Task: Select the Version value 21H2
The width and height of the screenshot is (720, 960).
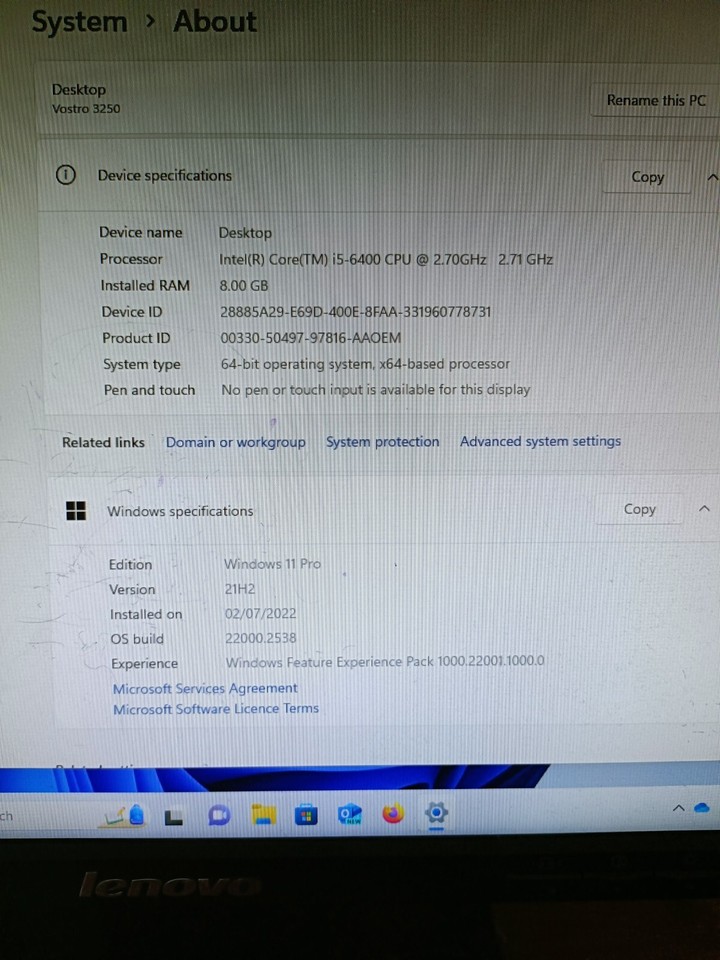Action: 240,589
